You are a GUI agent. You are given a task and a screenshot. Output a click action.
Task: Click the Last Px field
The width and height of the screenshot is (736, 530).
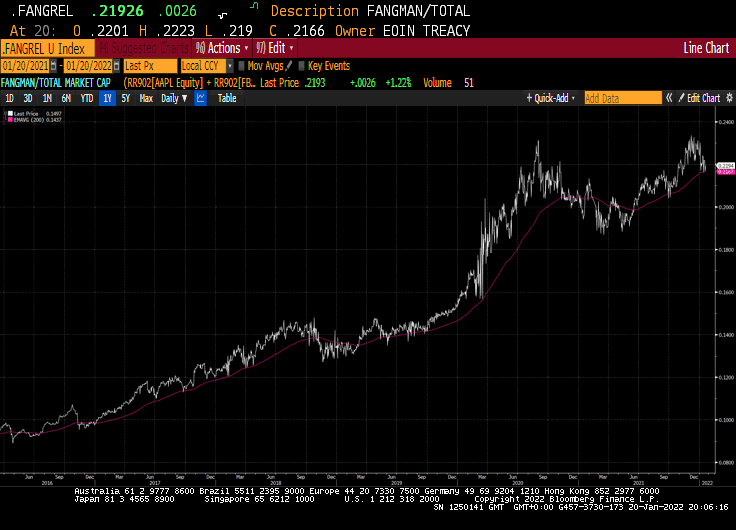pos(150,66)
